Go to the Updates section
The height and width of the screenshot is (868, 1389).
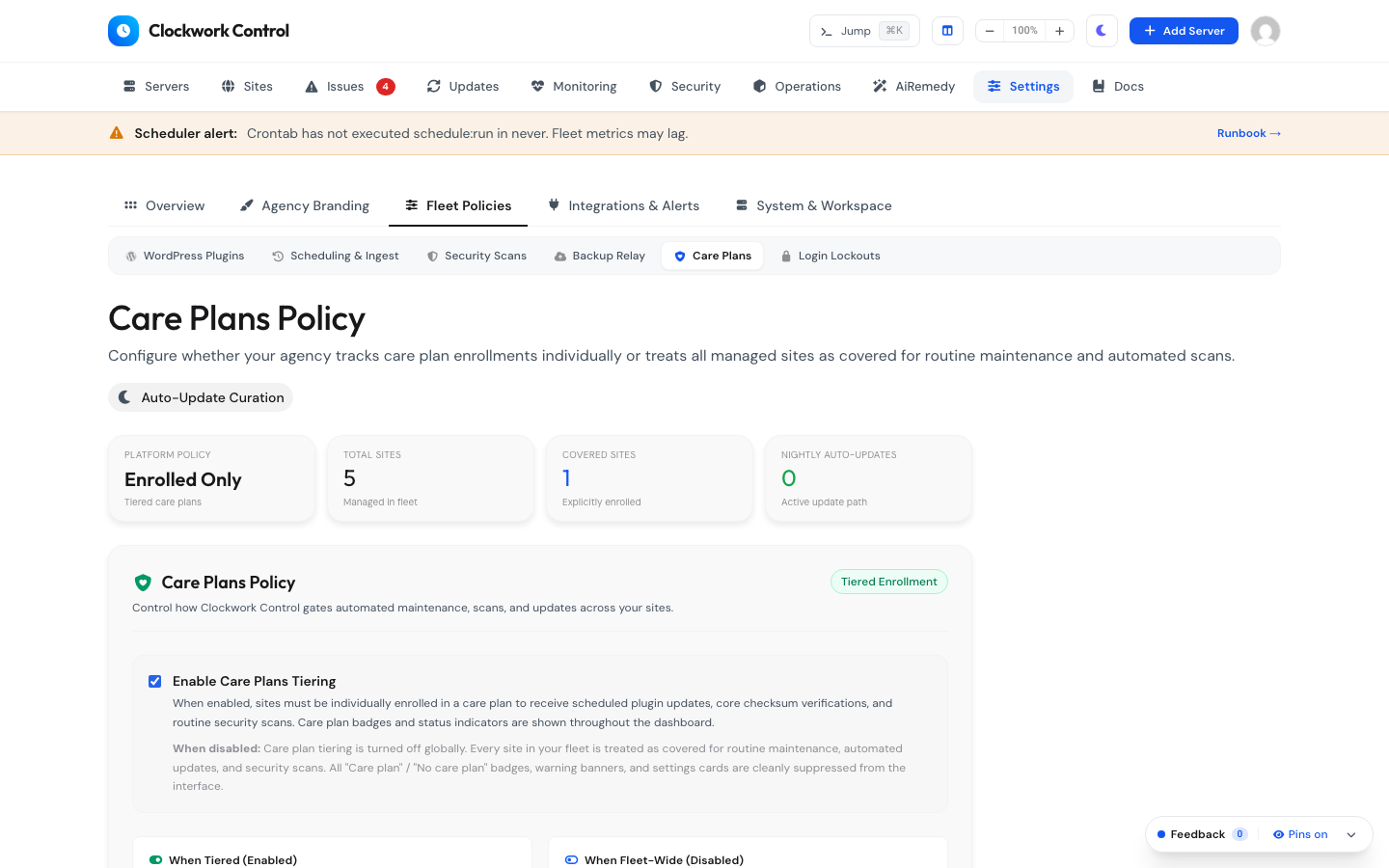tap(463, 87)
